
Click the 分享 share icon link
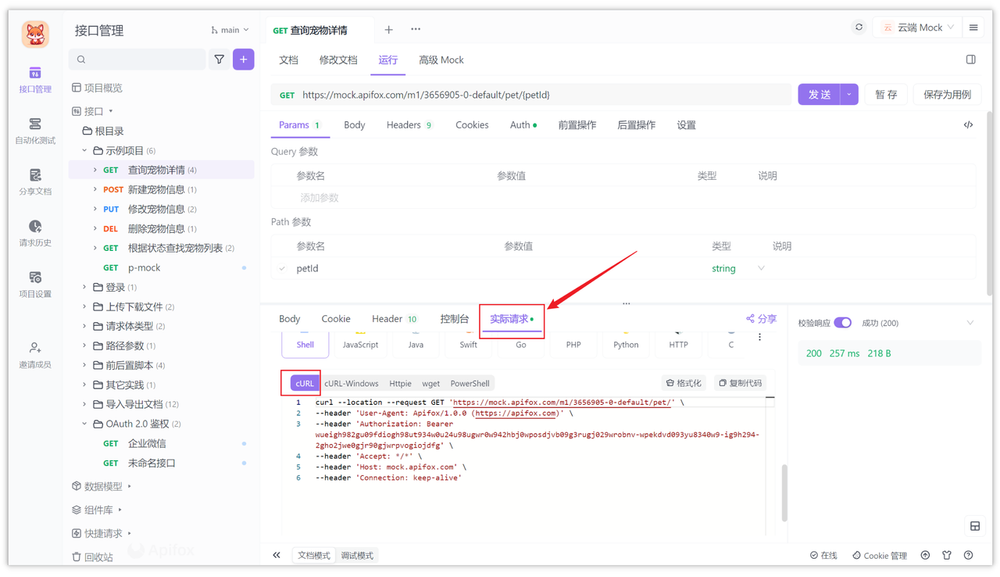coord(761,319)
